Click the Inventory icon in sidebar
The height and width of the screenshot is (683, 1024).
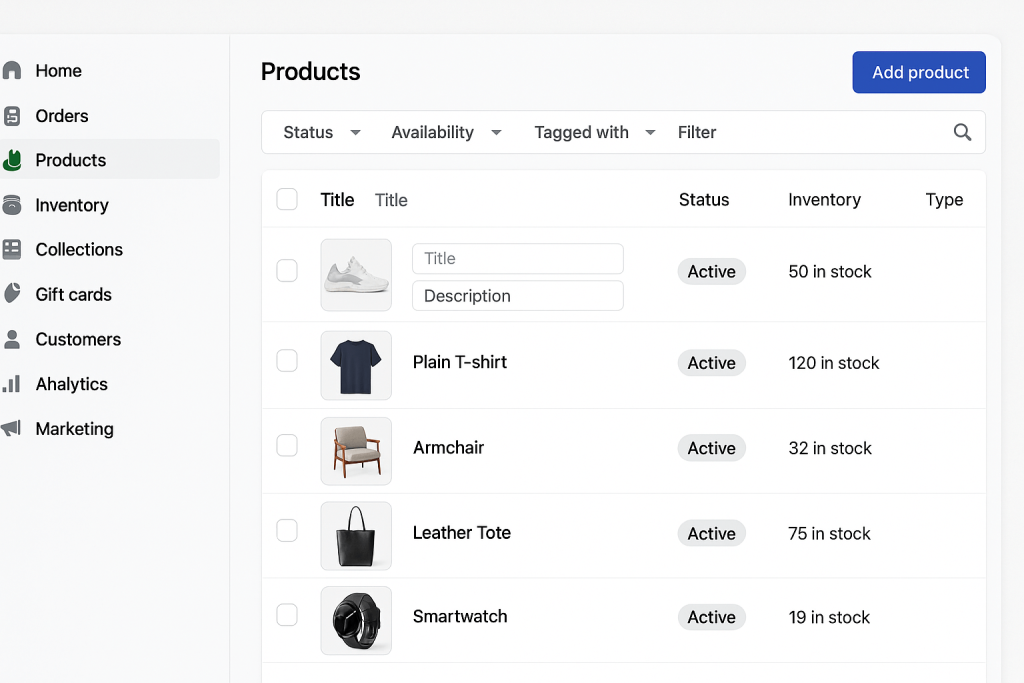tap(12, 205)
